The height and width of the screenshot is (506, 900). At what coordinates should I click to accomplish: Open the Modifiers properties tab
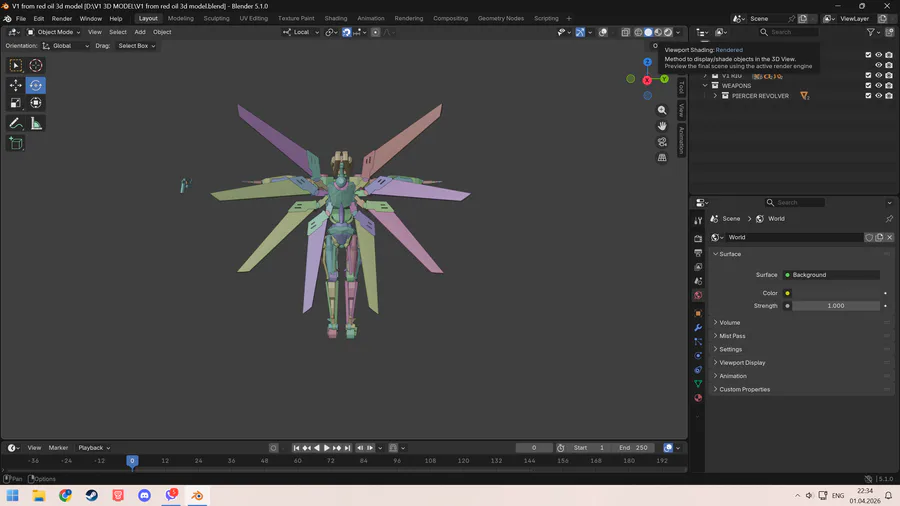pos(698,328)
